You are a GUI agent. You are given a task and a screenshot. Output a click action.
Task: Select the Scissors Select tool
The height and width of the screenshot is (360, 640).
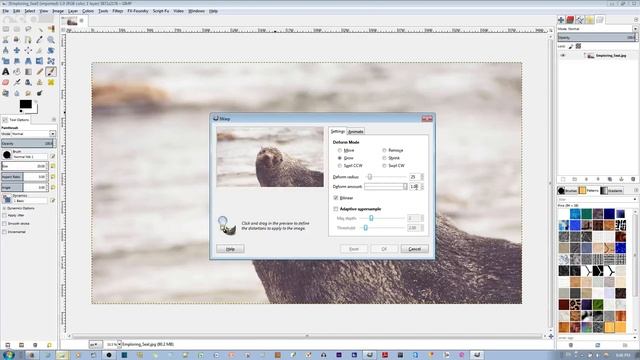6,40
